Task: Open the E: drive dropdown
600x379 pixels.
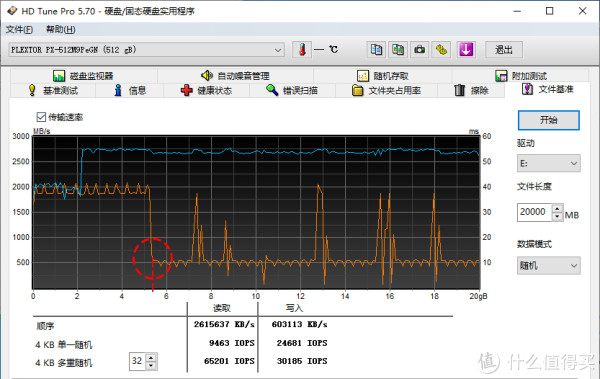Action: click(548, 163)
